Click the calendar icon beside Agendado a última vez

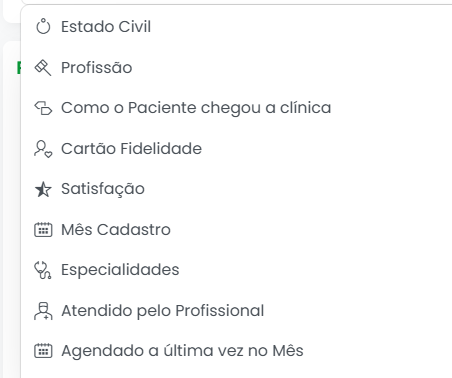(x=43, y=351)
